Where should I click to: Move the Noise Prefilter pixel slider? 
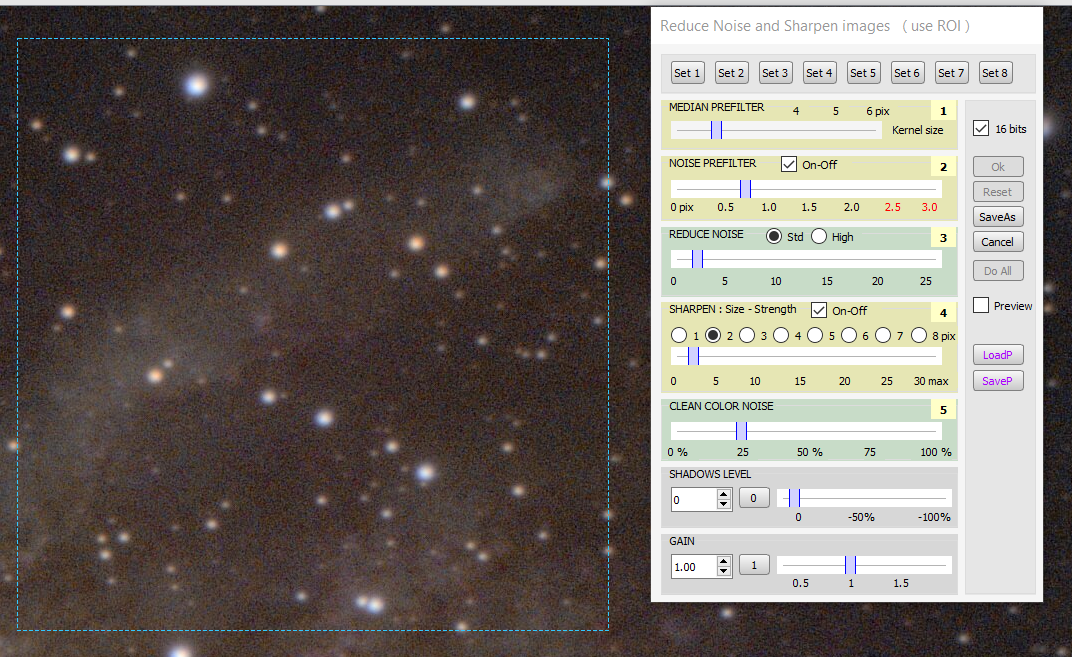click(x=806, y=189)
